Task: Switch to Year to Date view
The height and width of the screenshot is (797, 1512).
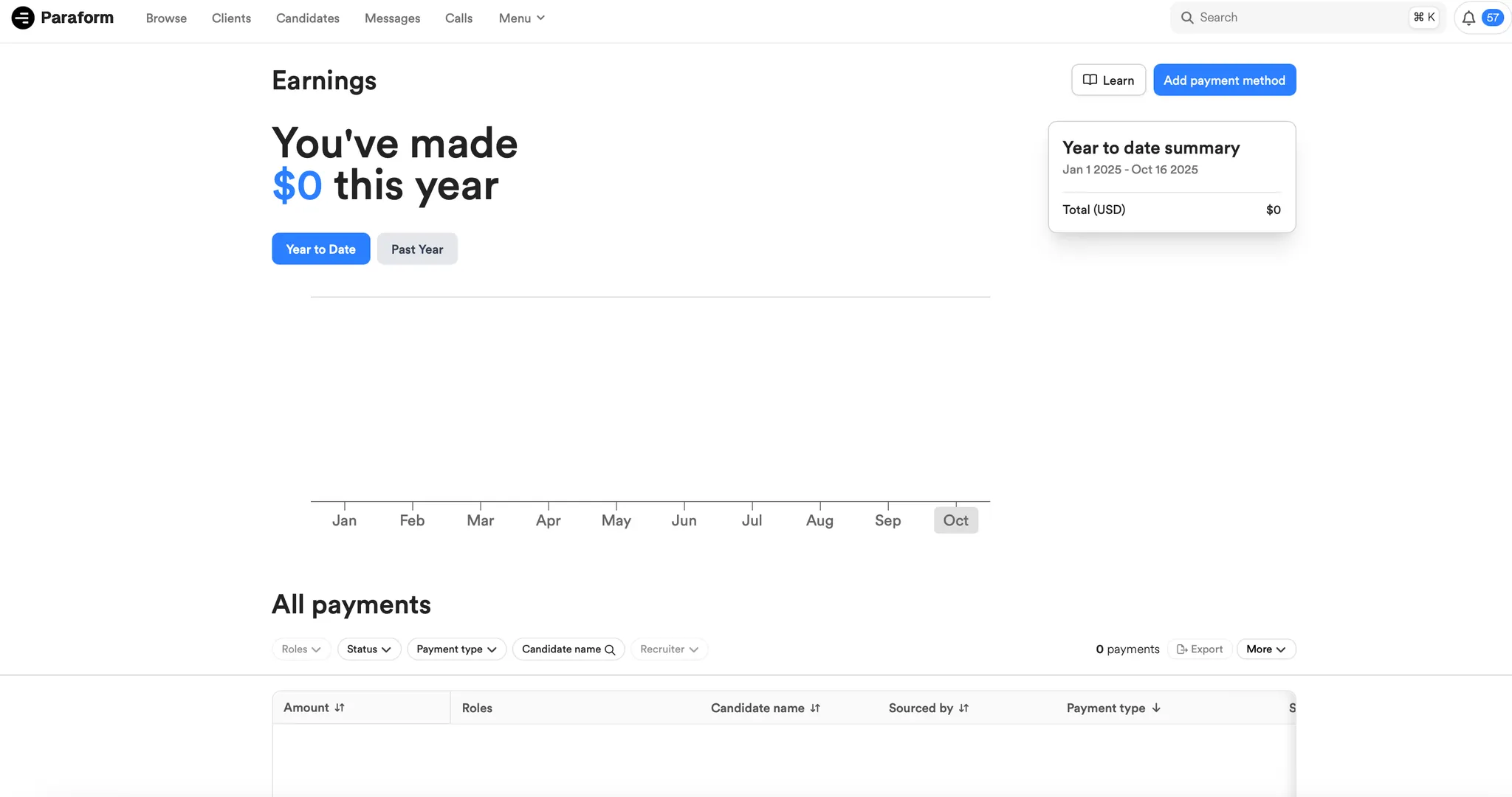Action: [x=320, y=249]
